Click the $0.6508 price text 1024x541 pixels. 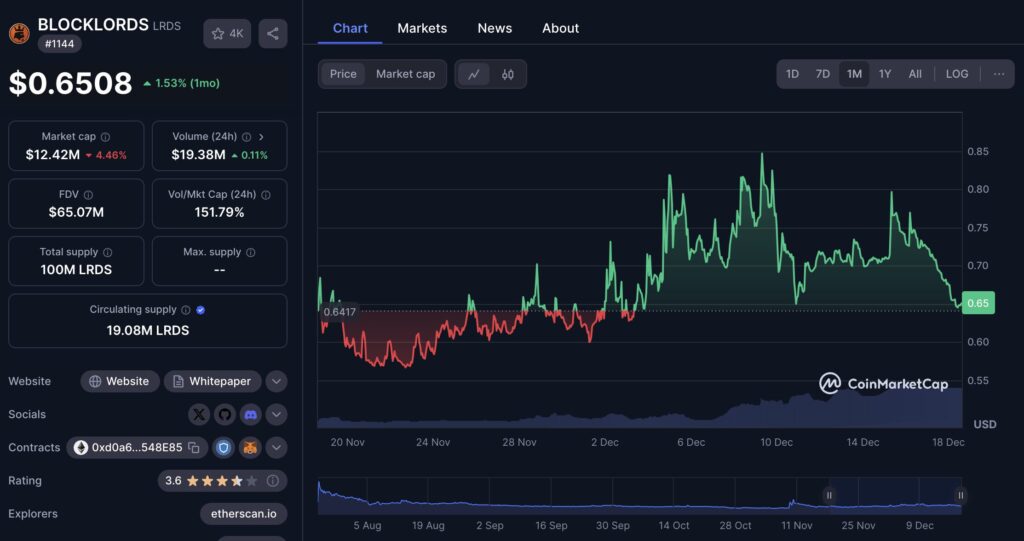click(x=71, y=84)
